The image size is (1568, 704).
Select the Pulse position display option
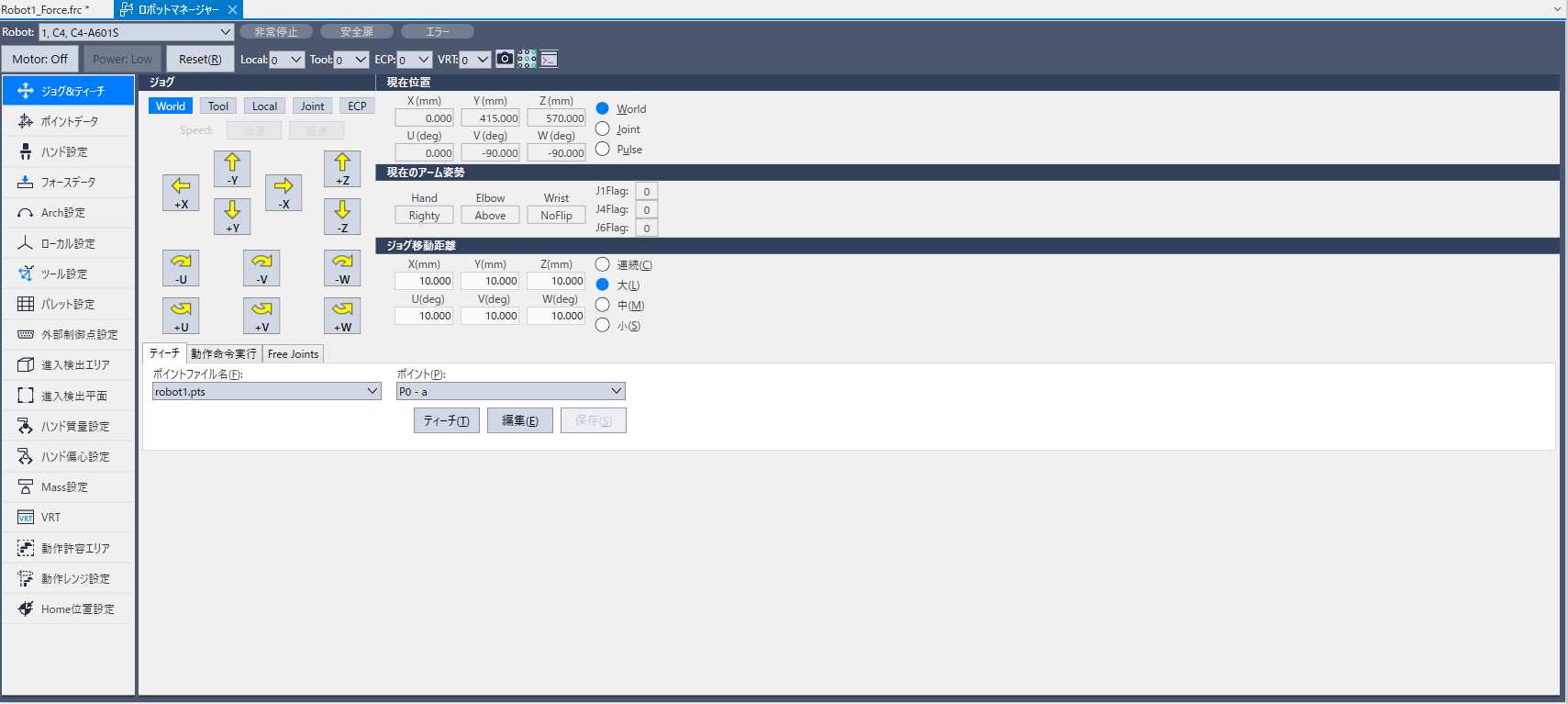coord(603,150)
